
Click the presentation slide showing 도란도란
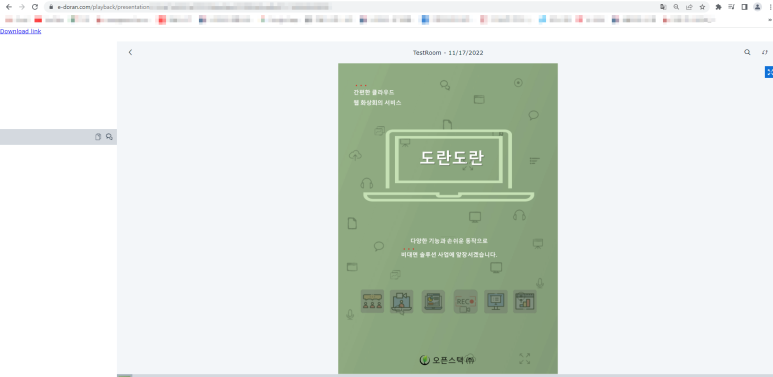(448, 218)
